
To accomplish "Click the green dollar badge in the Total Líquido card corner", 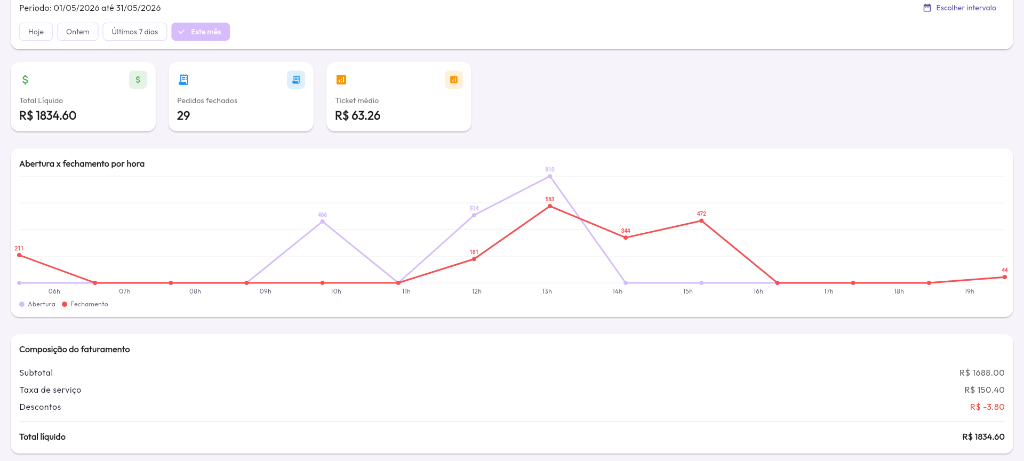I will (138, 80).
